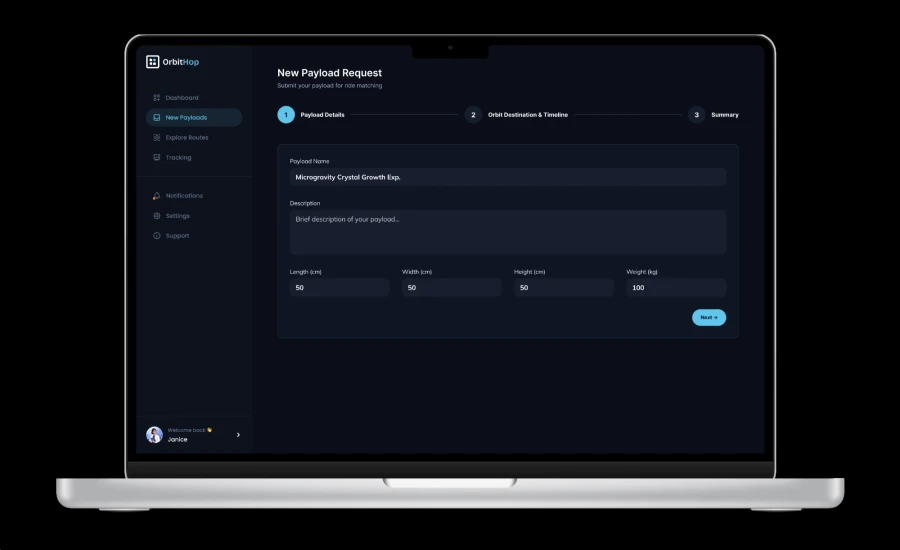Click the Support help icon
The width and height of the screenshot is (900, 550).
click(x=157, y=235)
